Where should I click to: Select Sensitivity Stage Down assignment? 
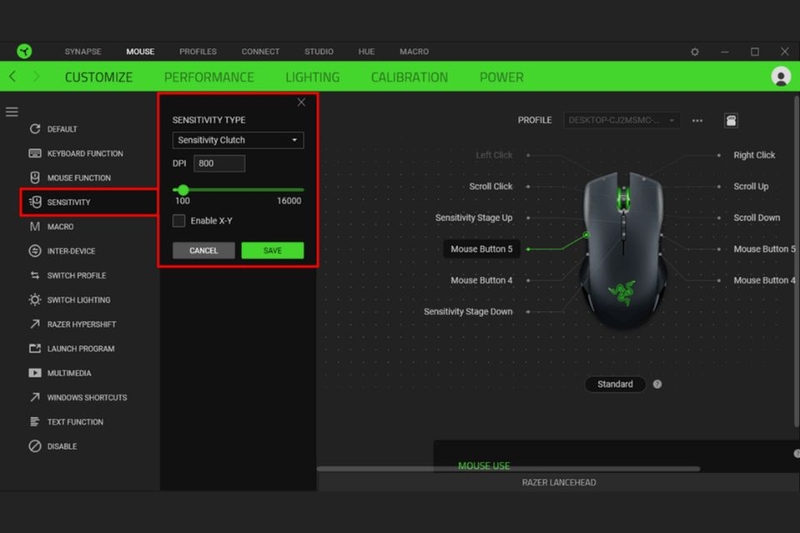pos(468,312)
